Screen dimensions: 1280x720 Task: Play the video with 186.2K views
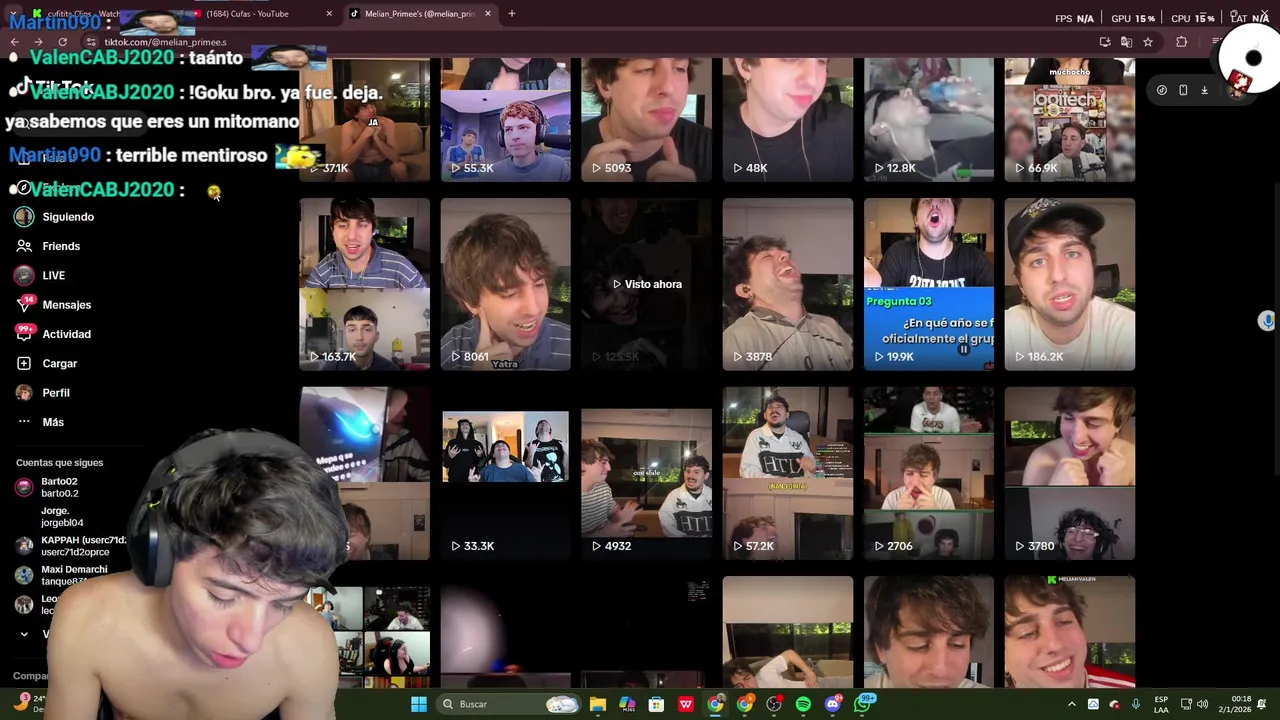(x=1070, y=284)
